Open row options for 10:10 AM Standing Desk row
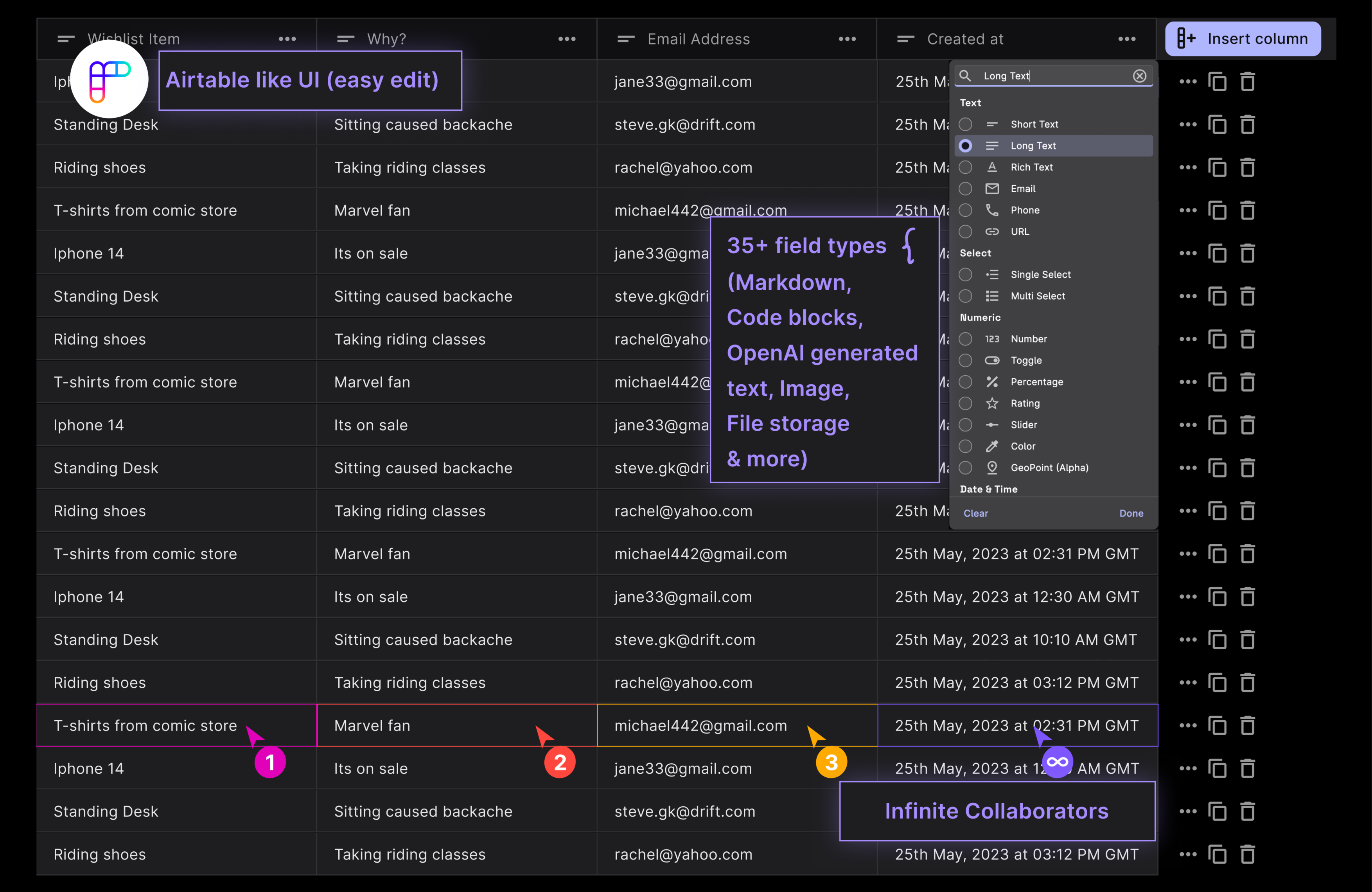The height and width of the screenshot is (892, 1372). coord(1187,639)
